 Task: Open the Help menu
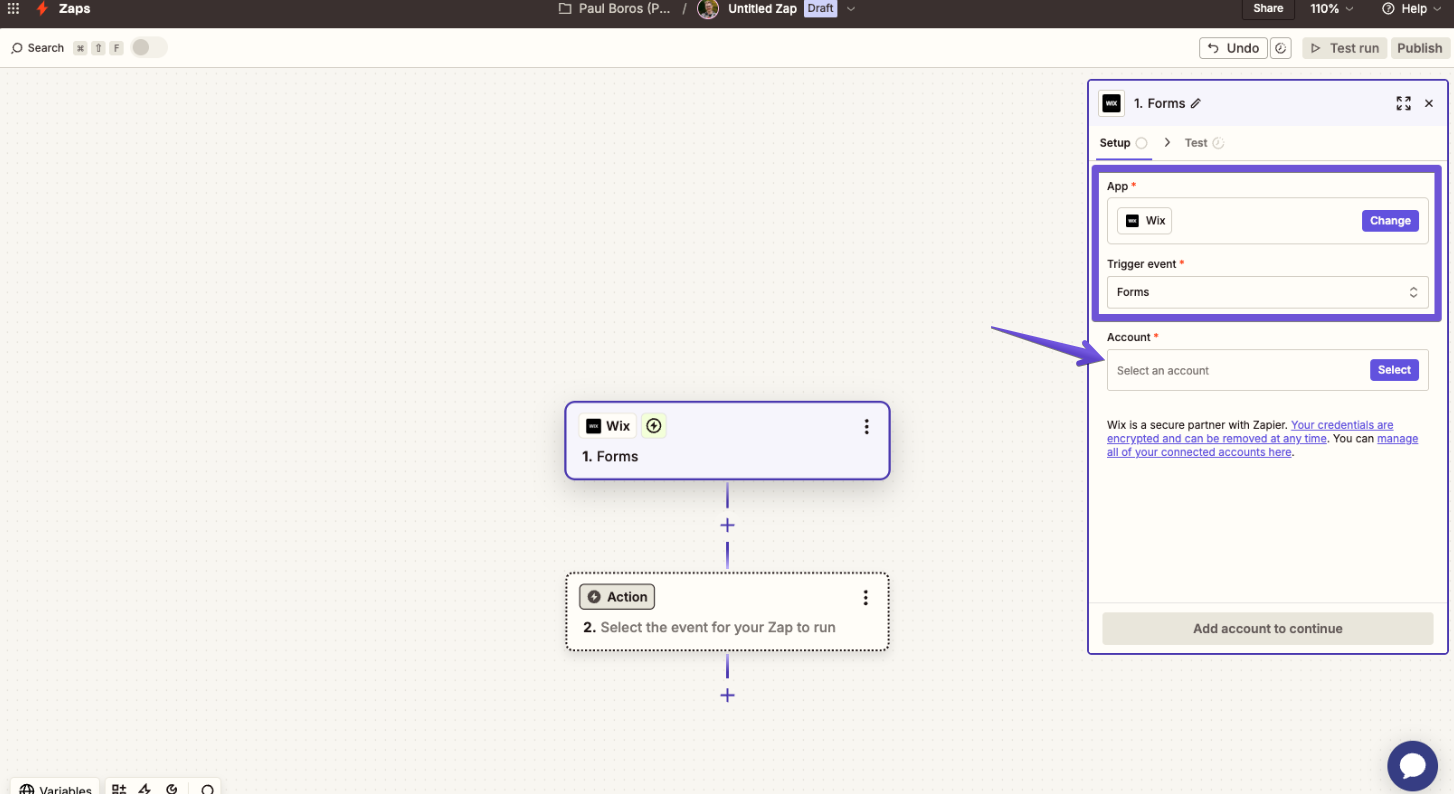point(1411,8)
